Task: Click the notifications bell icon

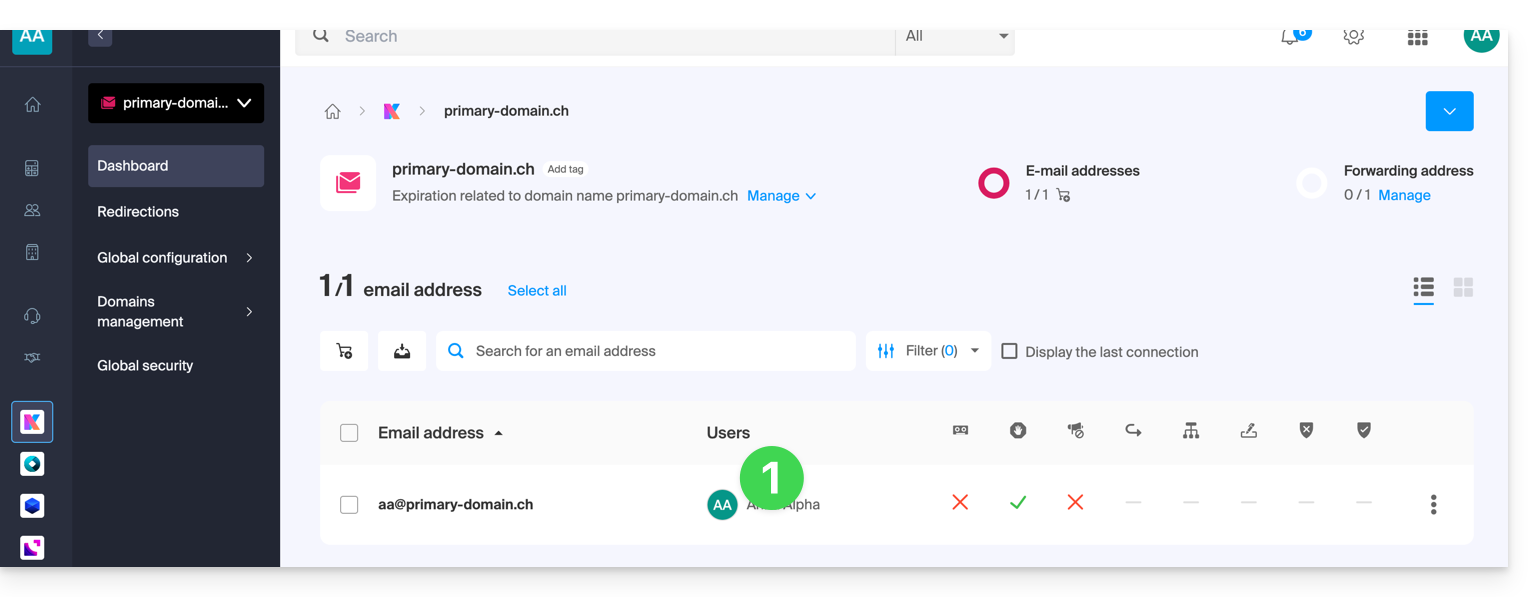Action: point(1291,37)
